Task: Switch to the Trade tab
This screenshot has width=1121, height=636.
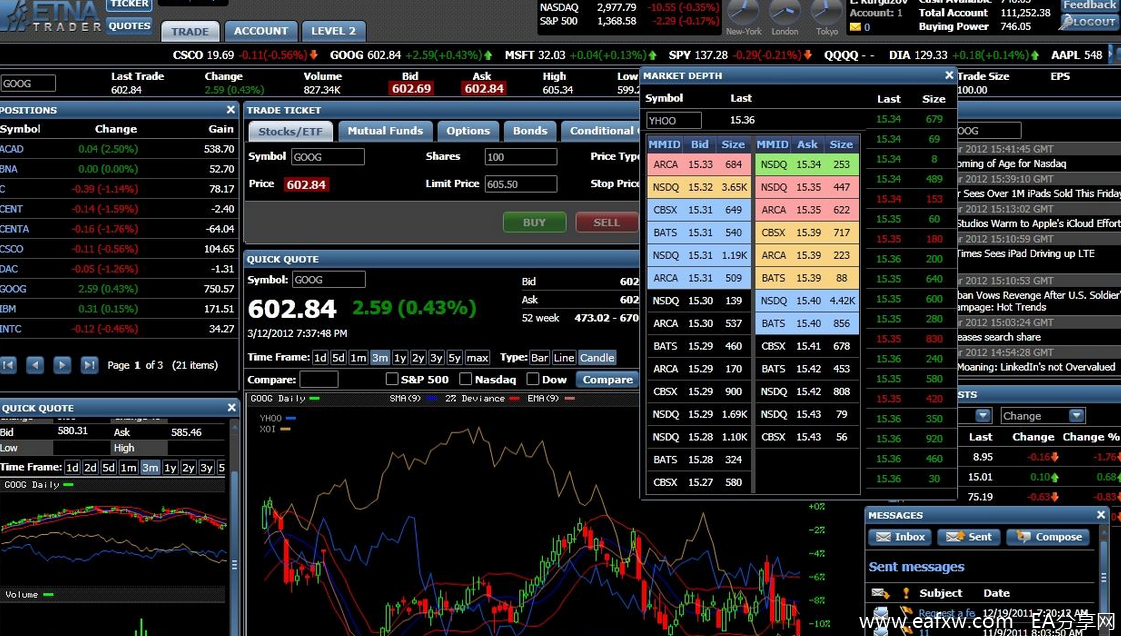Action: coord(190,31)
